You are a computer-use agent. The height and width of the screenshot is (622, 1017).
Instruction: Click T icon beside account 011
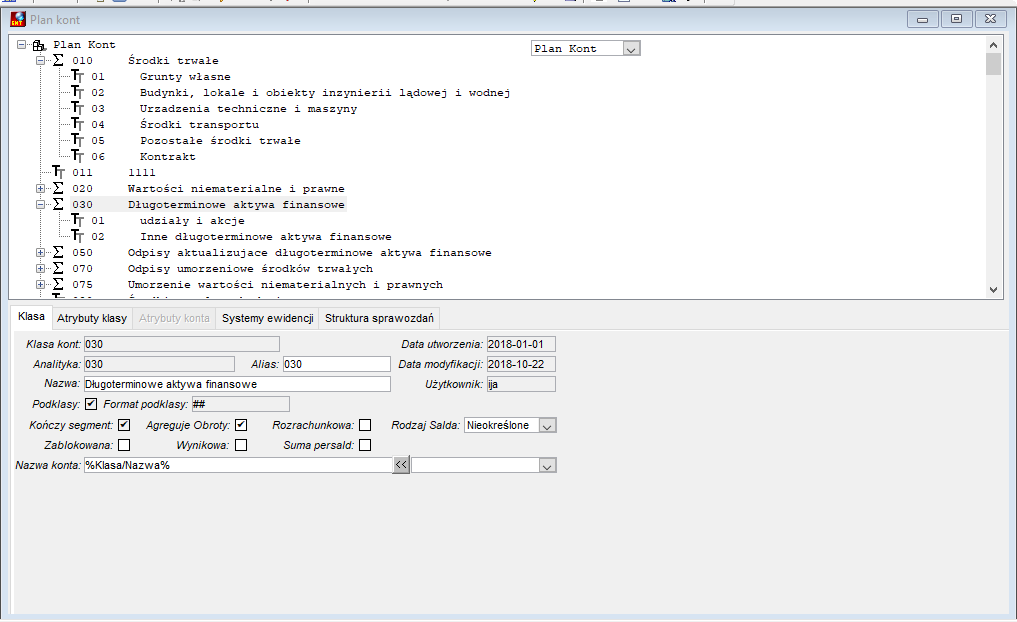point(59,173)
